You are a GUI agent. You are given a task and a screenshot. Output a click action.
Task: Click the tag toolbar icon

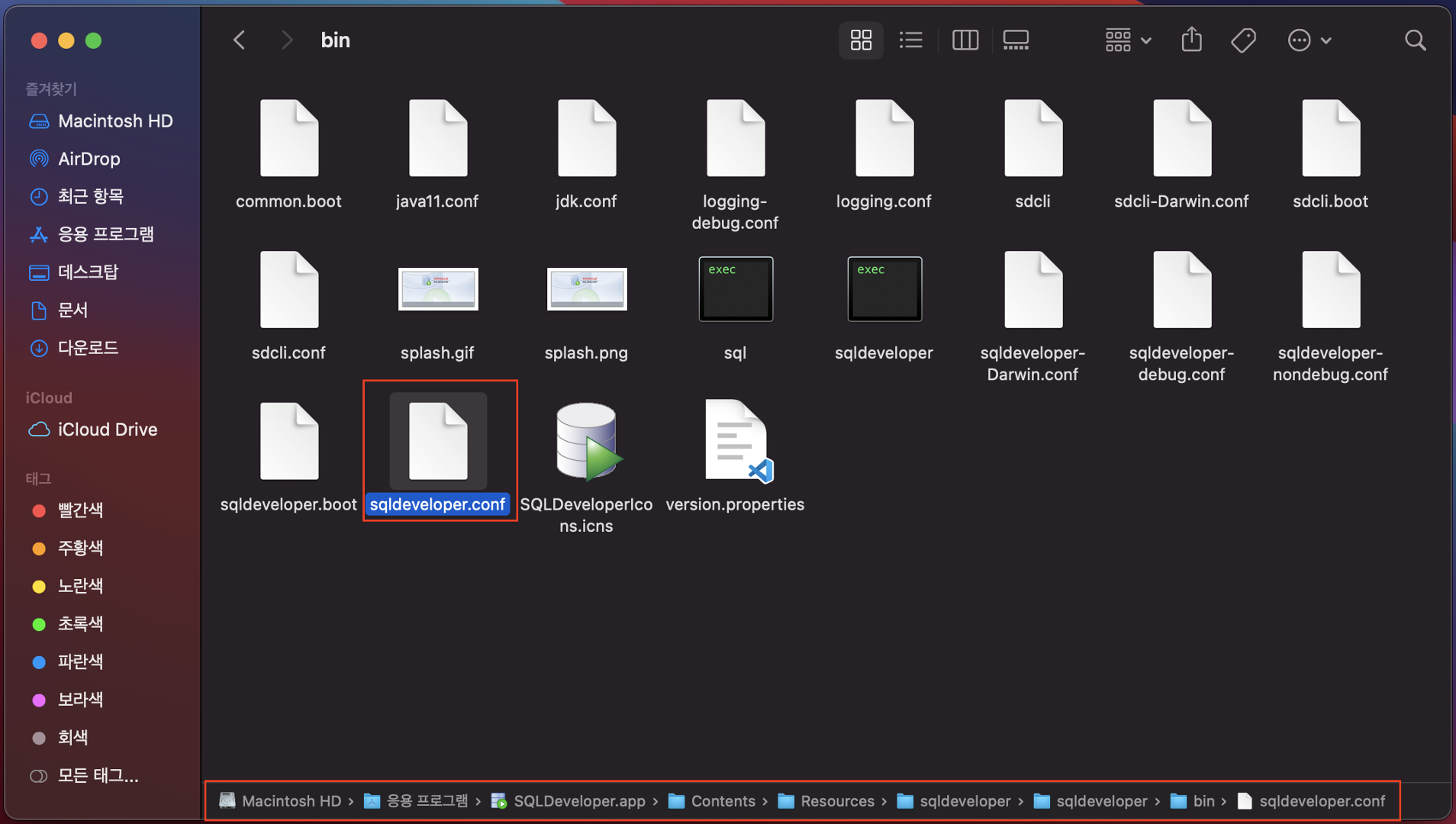pos(1243,40)
